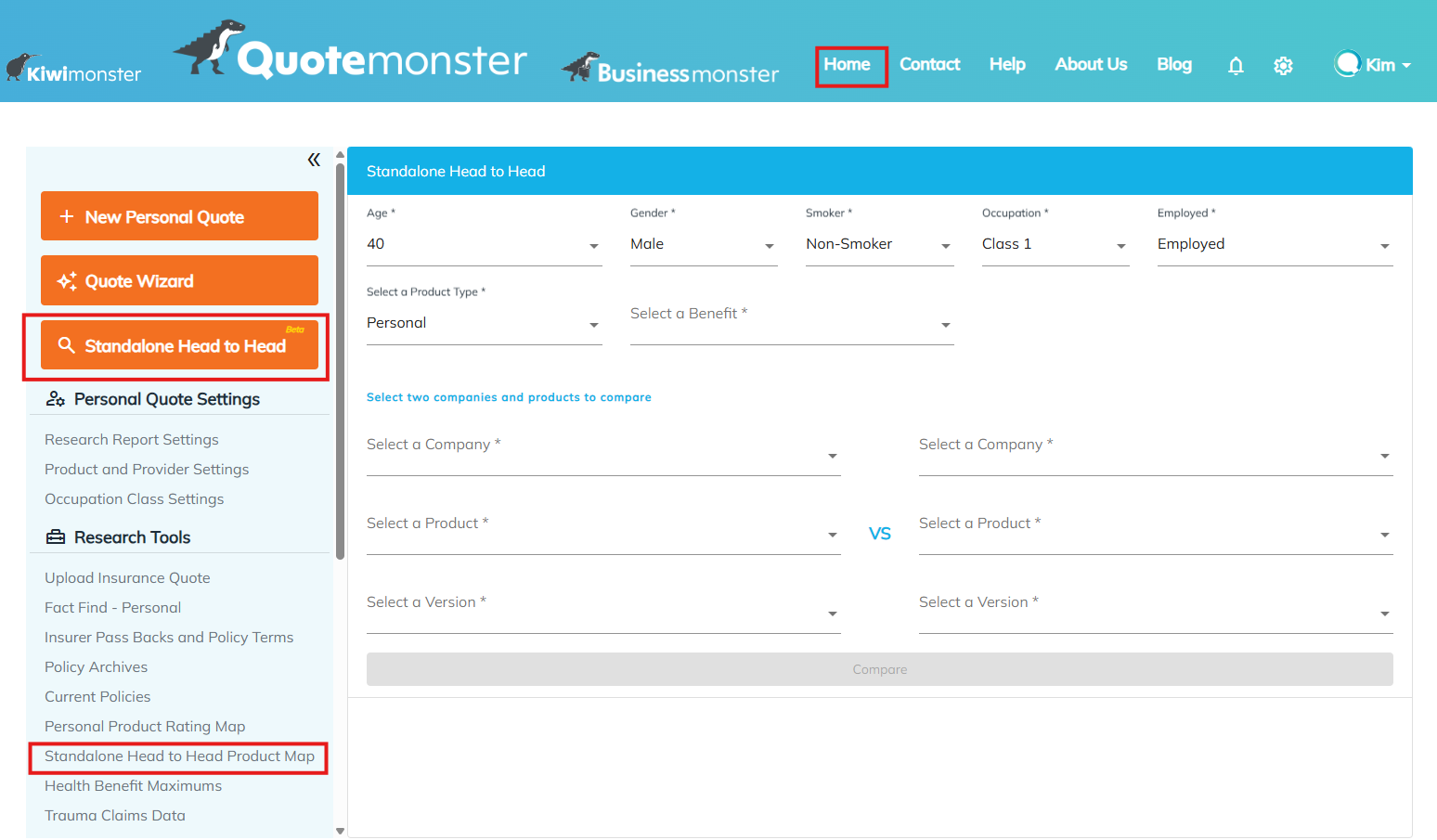
Task: Click the sidebar scroll down arrow
Action: (x=340, y=832)
